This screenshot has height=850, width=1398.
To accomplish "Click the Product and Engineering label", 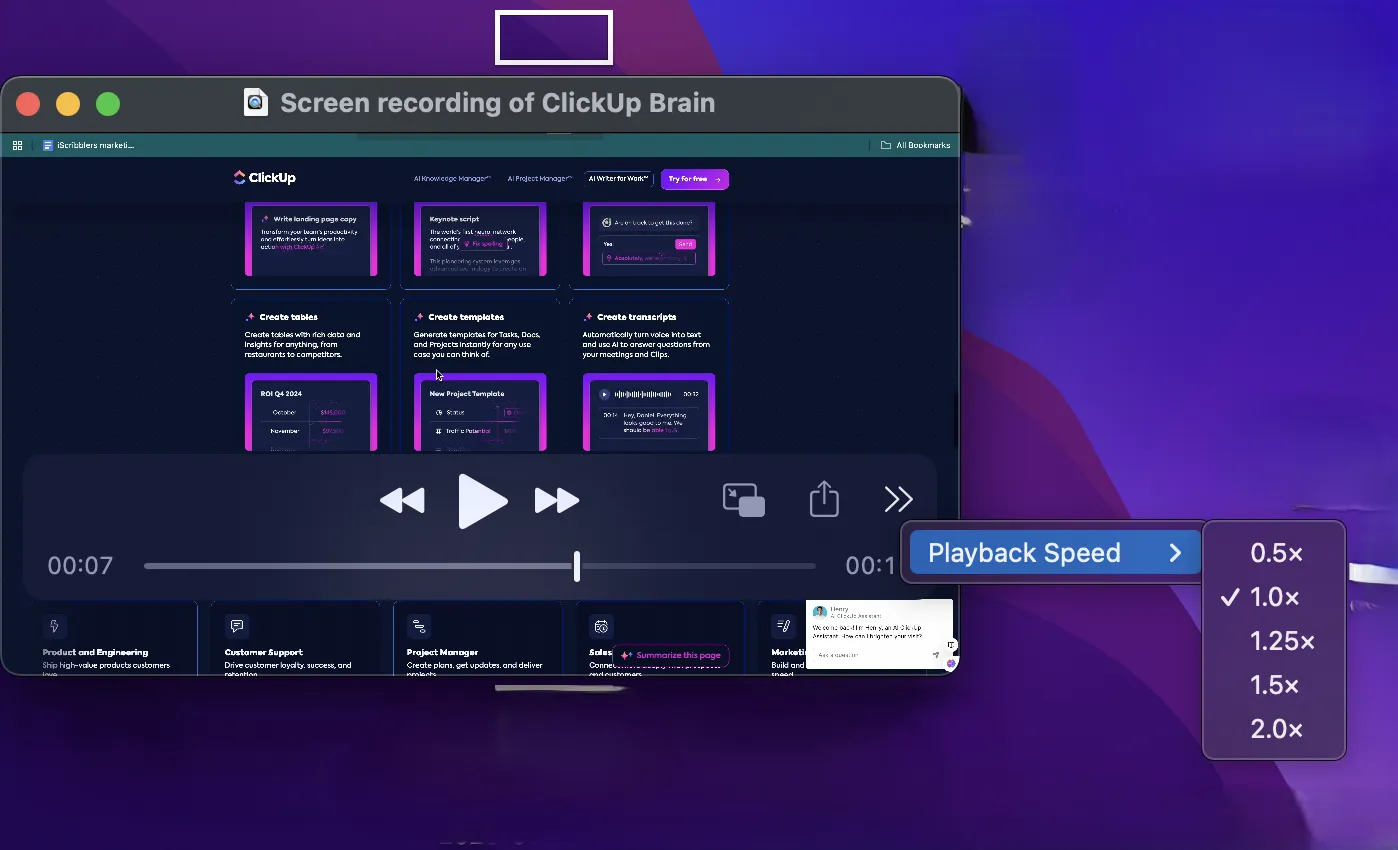I will click(x=95, y=652).
